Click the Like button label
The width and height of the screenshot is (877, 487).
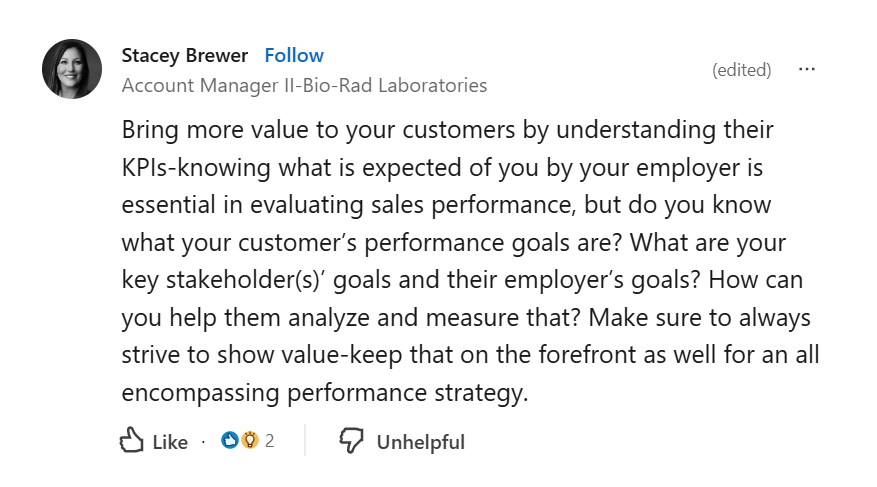pyautogui.click(x=170, y=442)
